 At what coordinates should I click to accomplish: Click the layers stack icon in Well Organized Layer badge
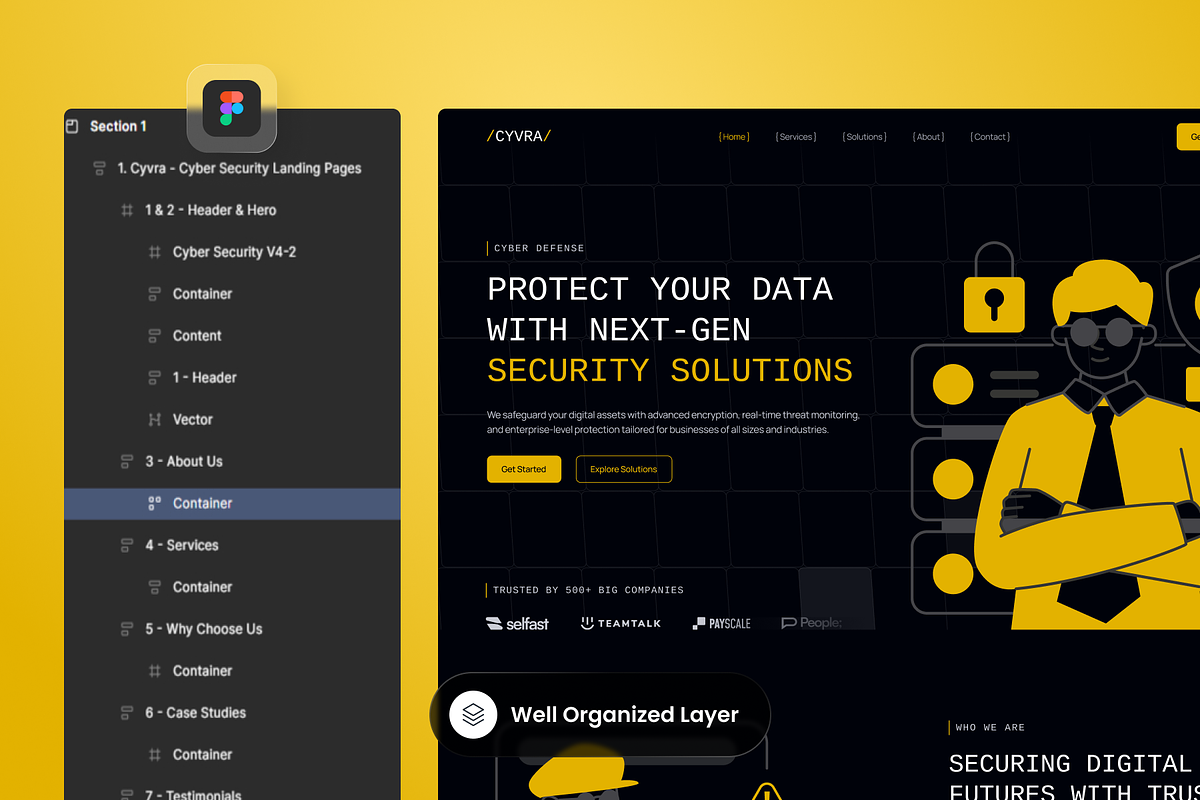pos(473,714)
